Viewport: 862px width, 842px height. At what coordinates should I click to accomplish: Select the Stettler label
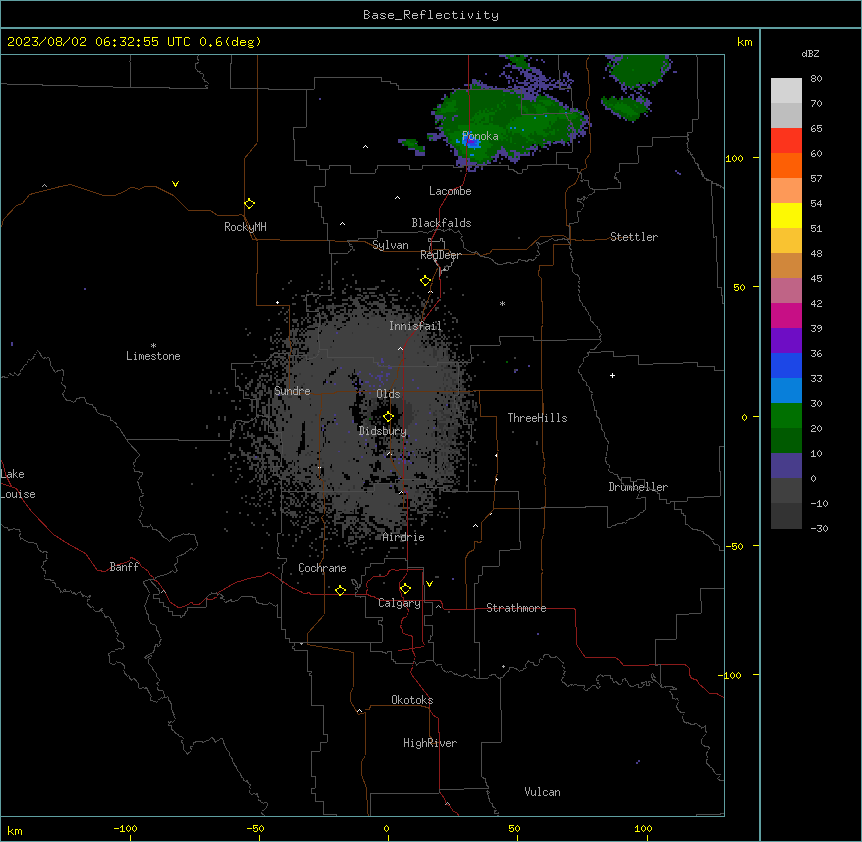coord(634,237)
